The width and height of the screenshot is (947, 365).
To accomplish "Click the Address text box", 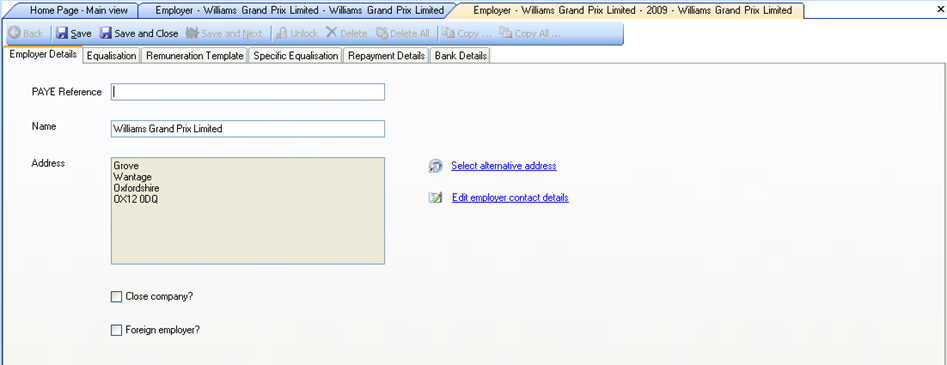I will pos(248,211).
